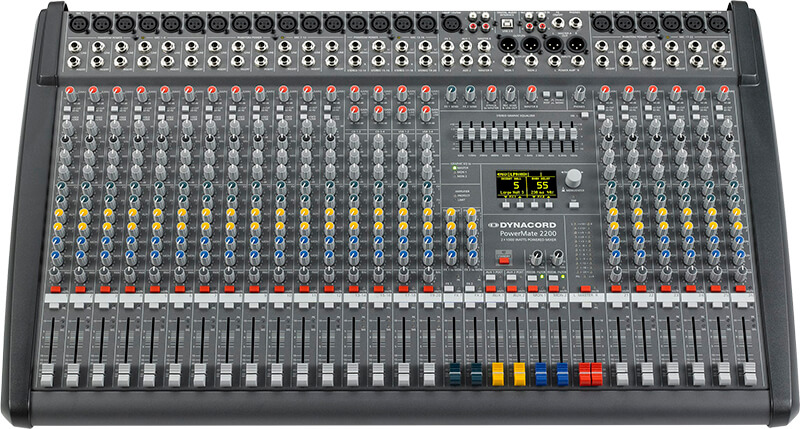800x429 pixels.
Task: Toggle the rightmost channel's red mute button
Action: tap(741, 287)
